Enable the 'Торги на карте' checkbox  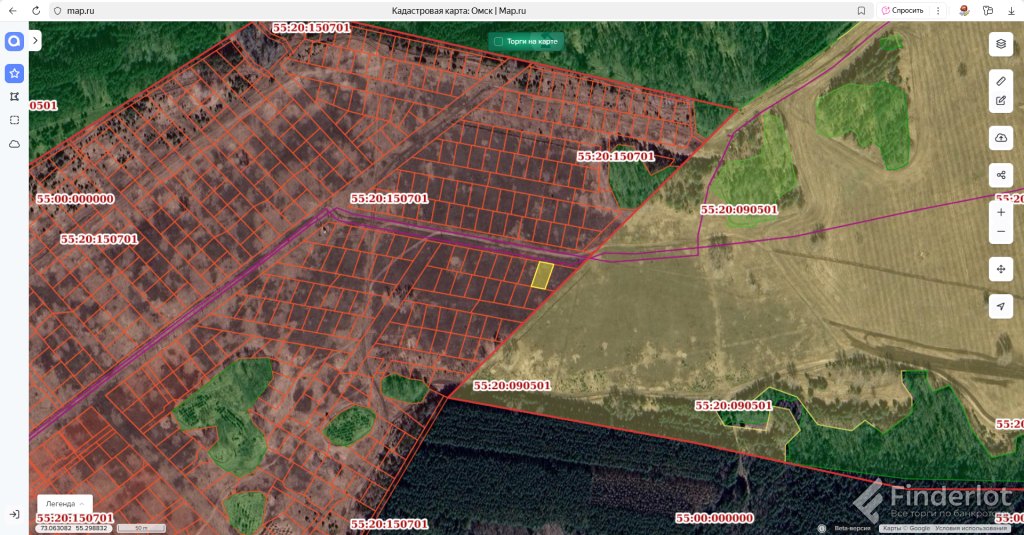498,41
